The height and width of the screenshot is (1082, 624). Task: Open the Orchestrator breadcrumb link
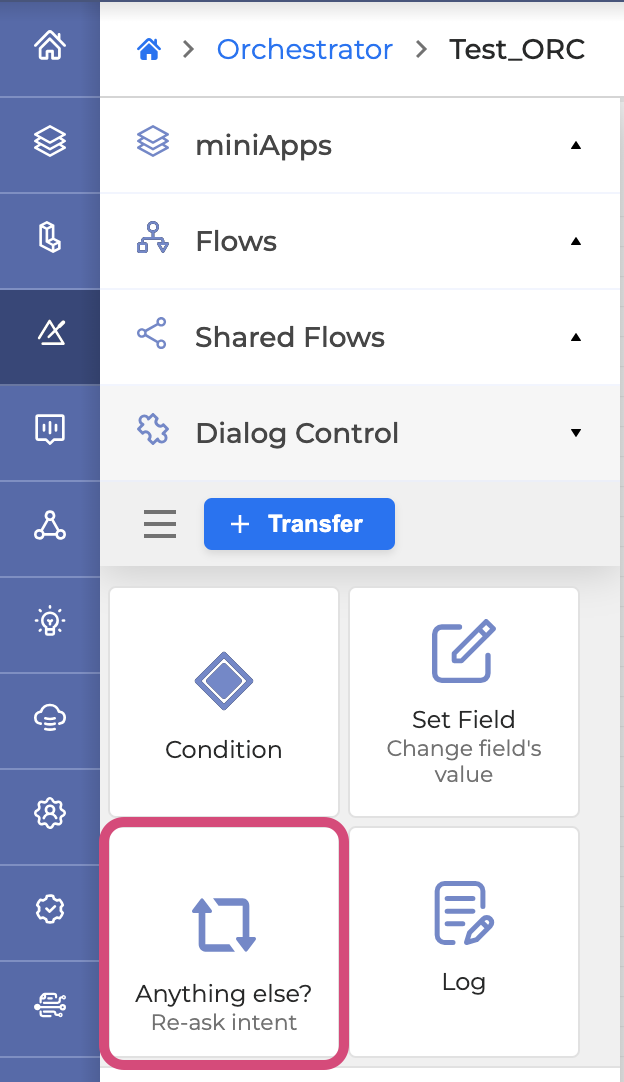(304, 49)
